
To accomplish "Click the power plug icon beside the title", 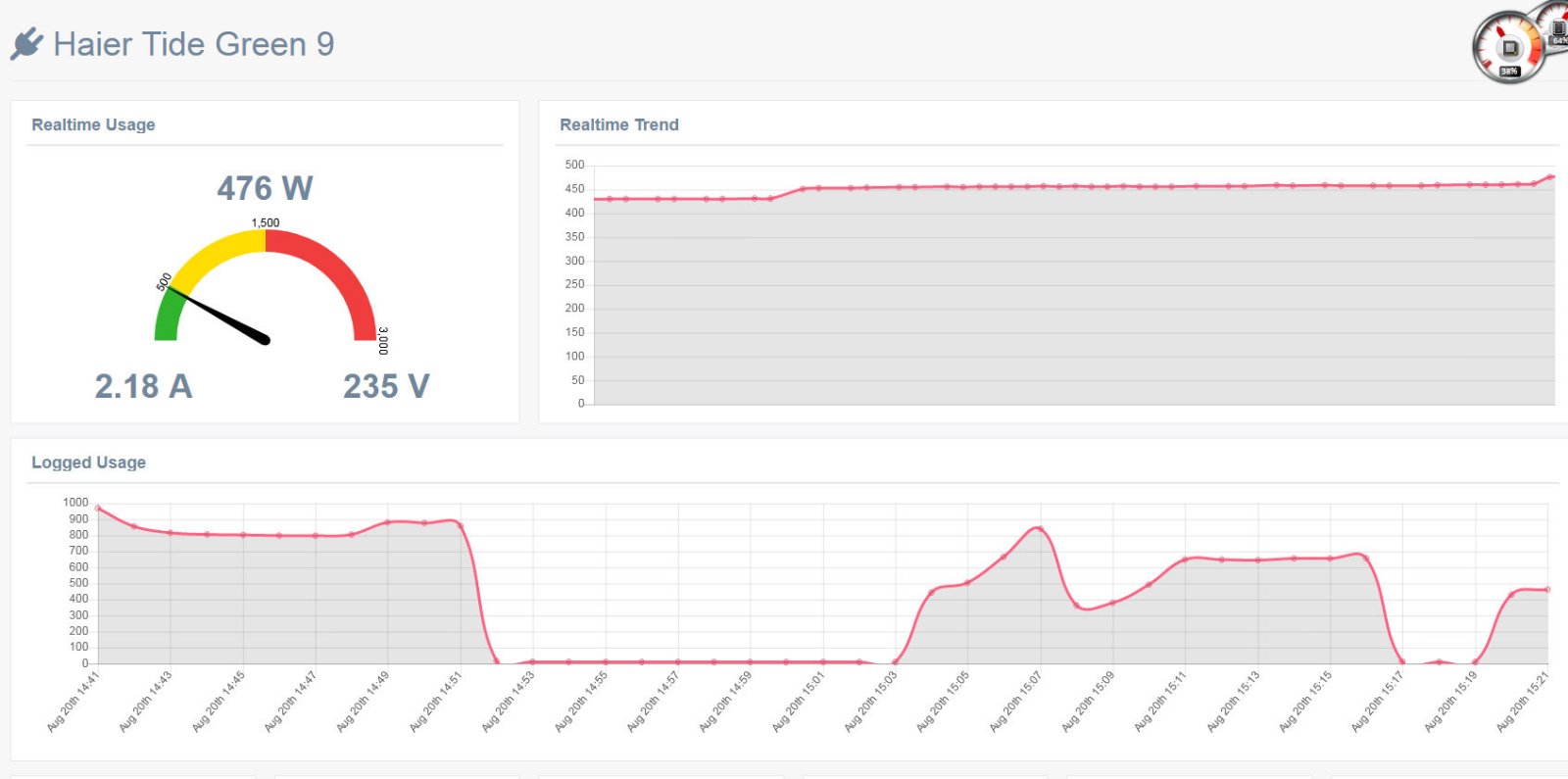I will [x=26, y=44].
